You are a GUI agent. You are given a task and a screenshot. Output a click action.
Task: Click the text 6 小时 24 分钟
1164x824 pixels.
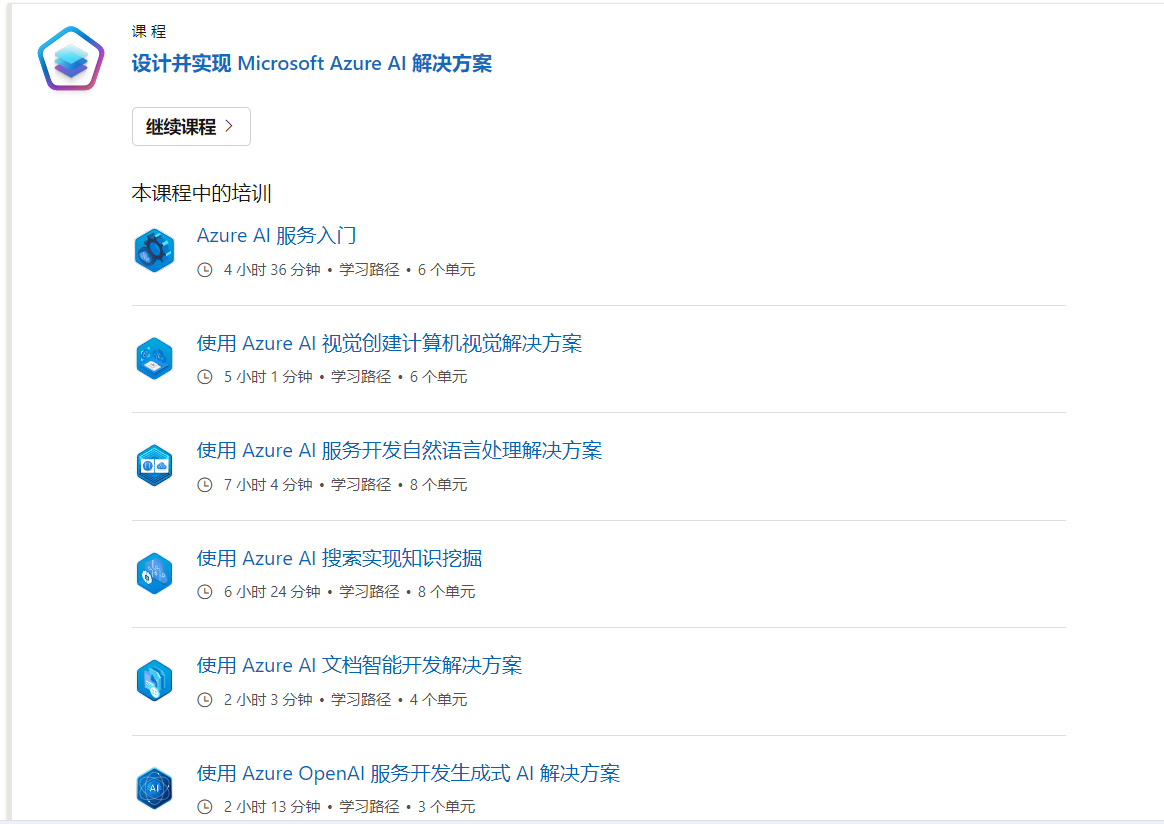pos(272,592)
